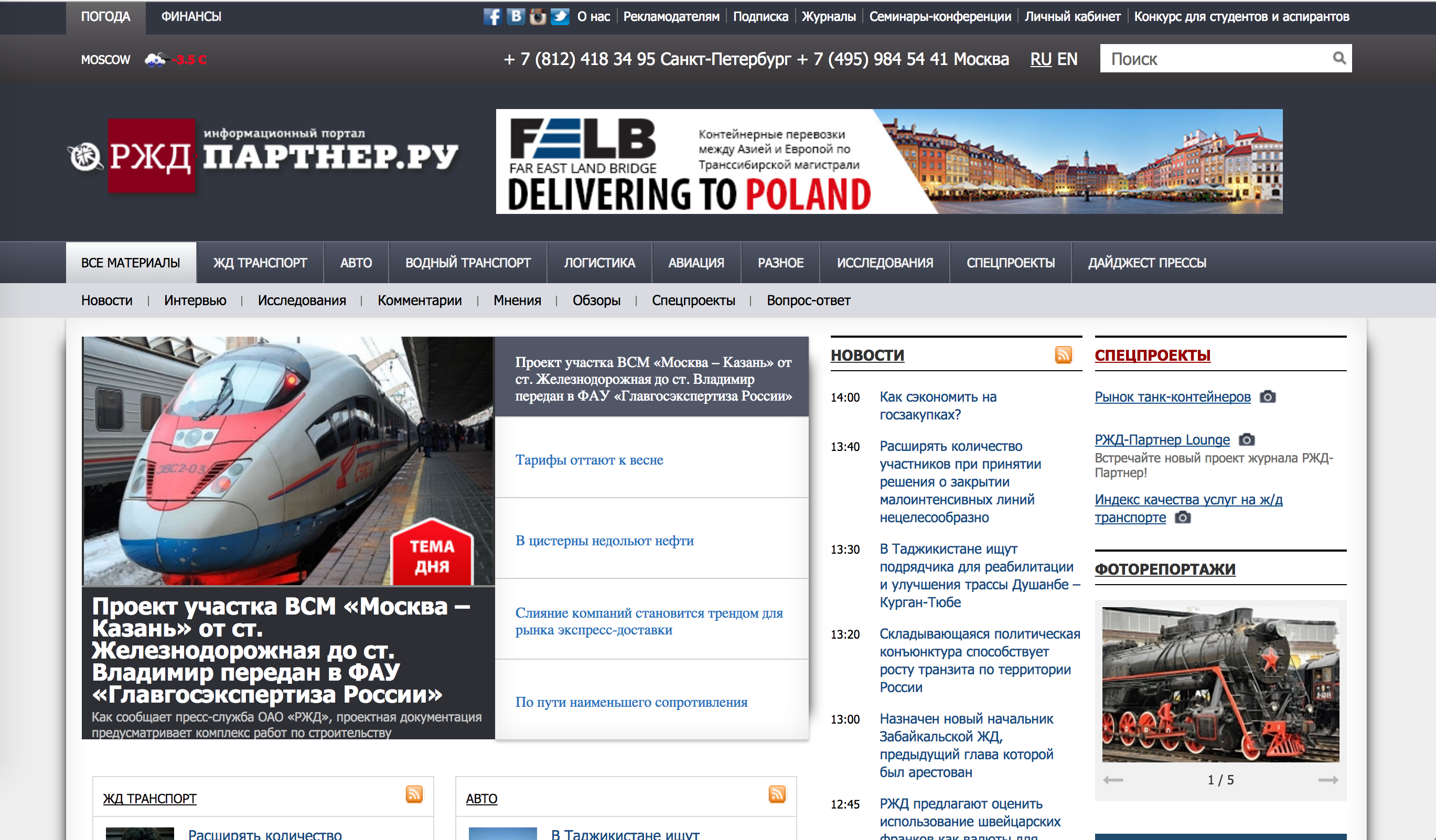
Task: Open story Тарифы оттают к весне
Action: [589, 459]
